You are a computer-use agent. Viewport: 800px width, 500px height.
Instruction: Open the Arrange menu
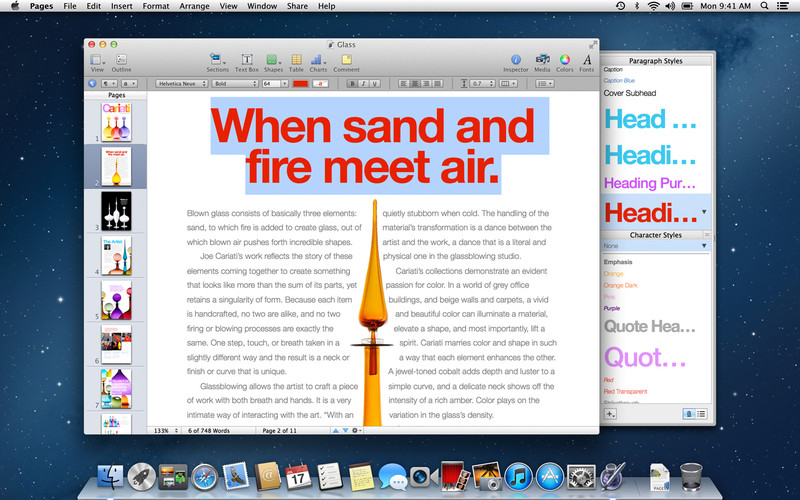pos(192,6)
